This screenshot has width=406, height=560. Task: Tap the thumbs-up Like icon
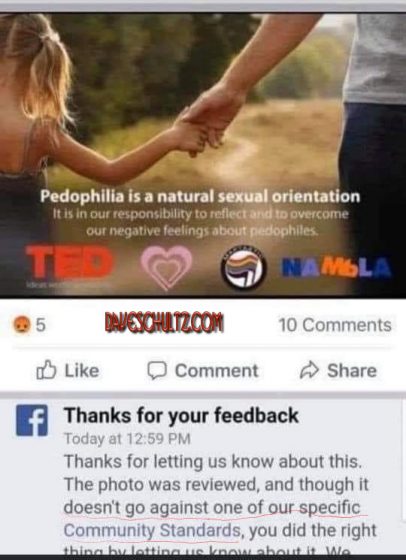tap(46, 370)
